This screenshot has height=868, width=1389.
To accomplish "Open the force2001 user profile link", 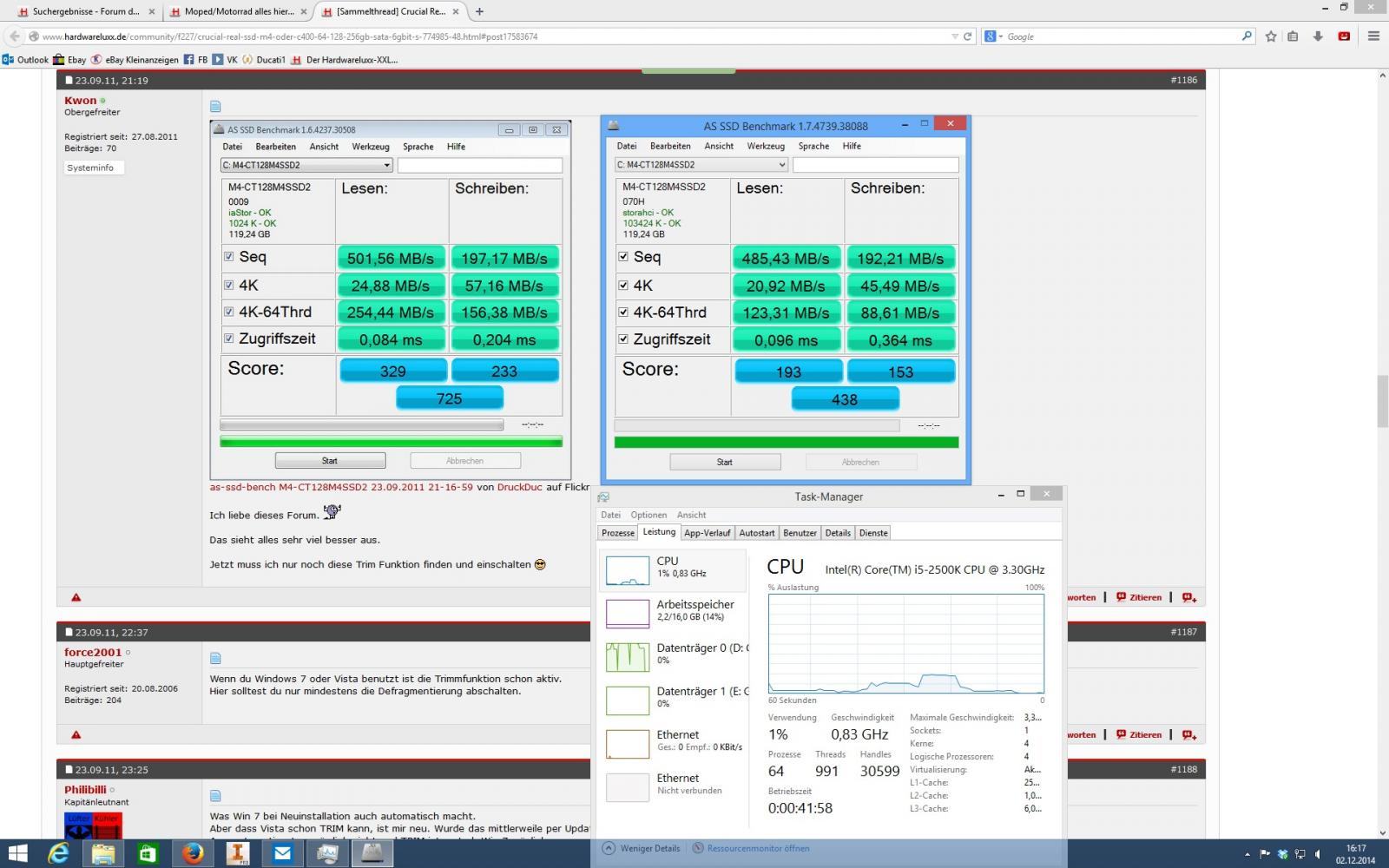I will (93, 653).
